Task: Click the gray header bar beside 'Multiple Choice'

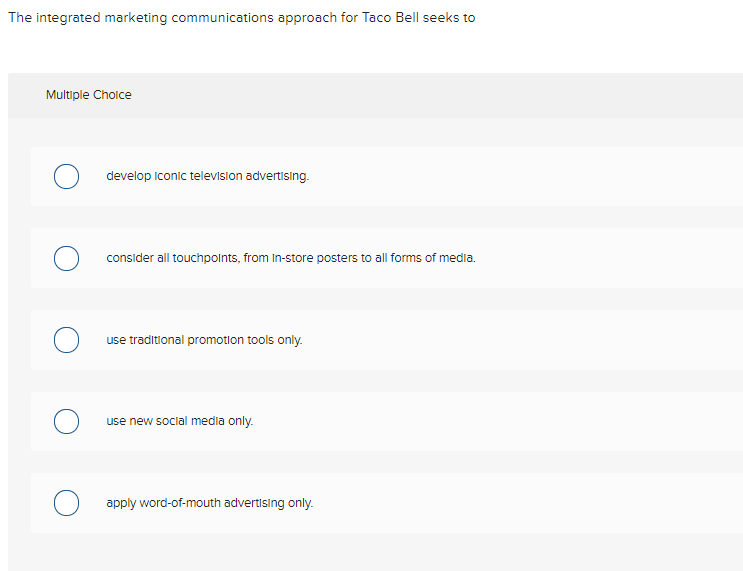Action: click(450, 95)
